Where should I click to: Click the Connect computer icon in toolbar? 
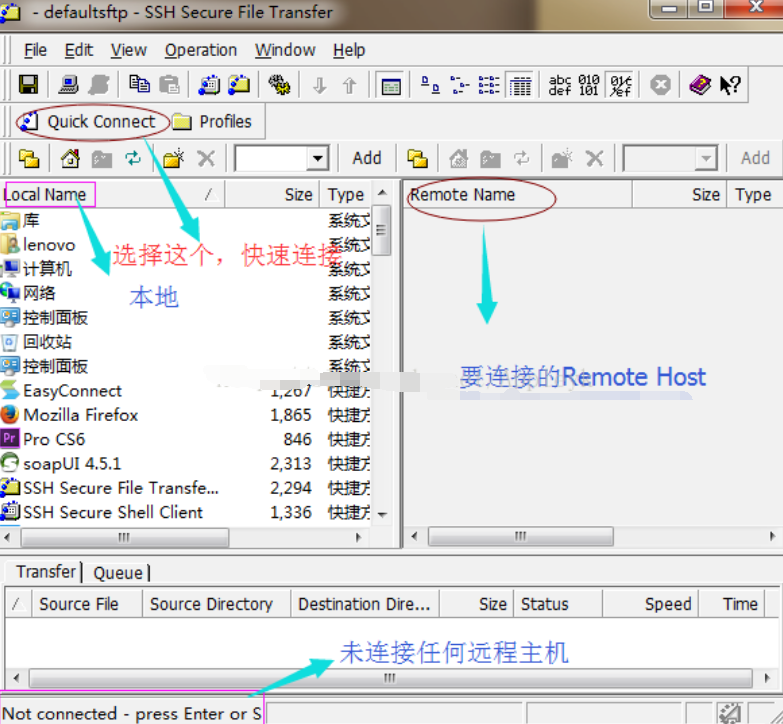point(68,84)
